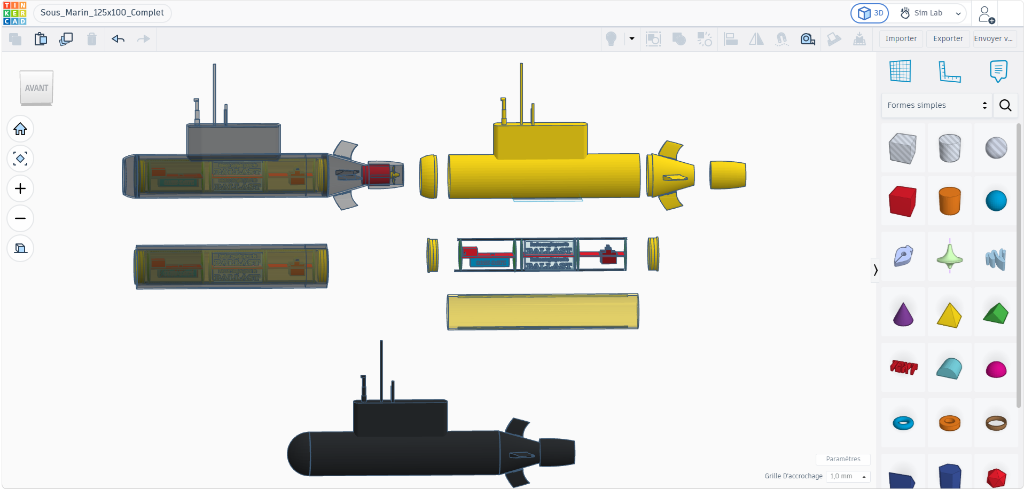The width and height of the screenshot is (1024, 489).
Task: Select the red box shape
Action: (x=903, y=200)
